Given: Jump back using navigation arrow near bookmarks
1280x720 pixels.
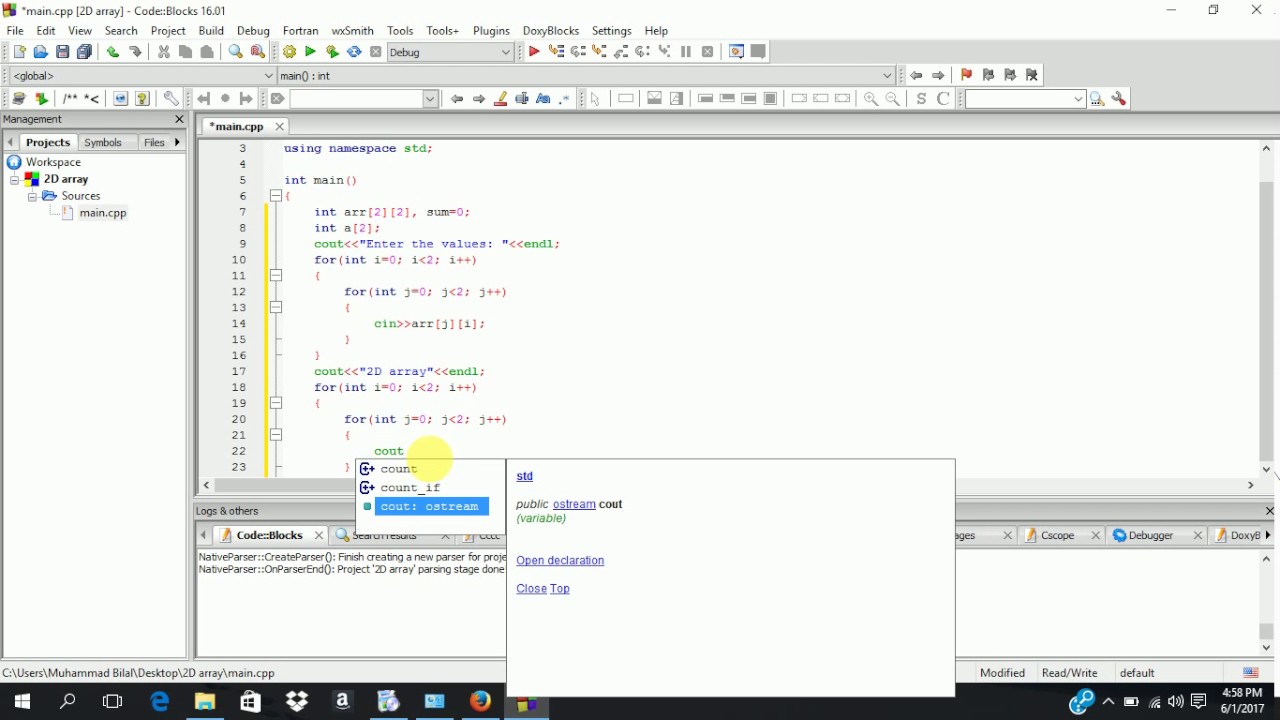Looking at the screenshot, I should click(x=916, y=75).
